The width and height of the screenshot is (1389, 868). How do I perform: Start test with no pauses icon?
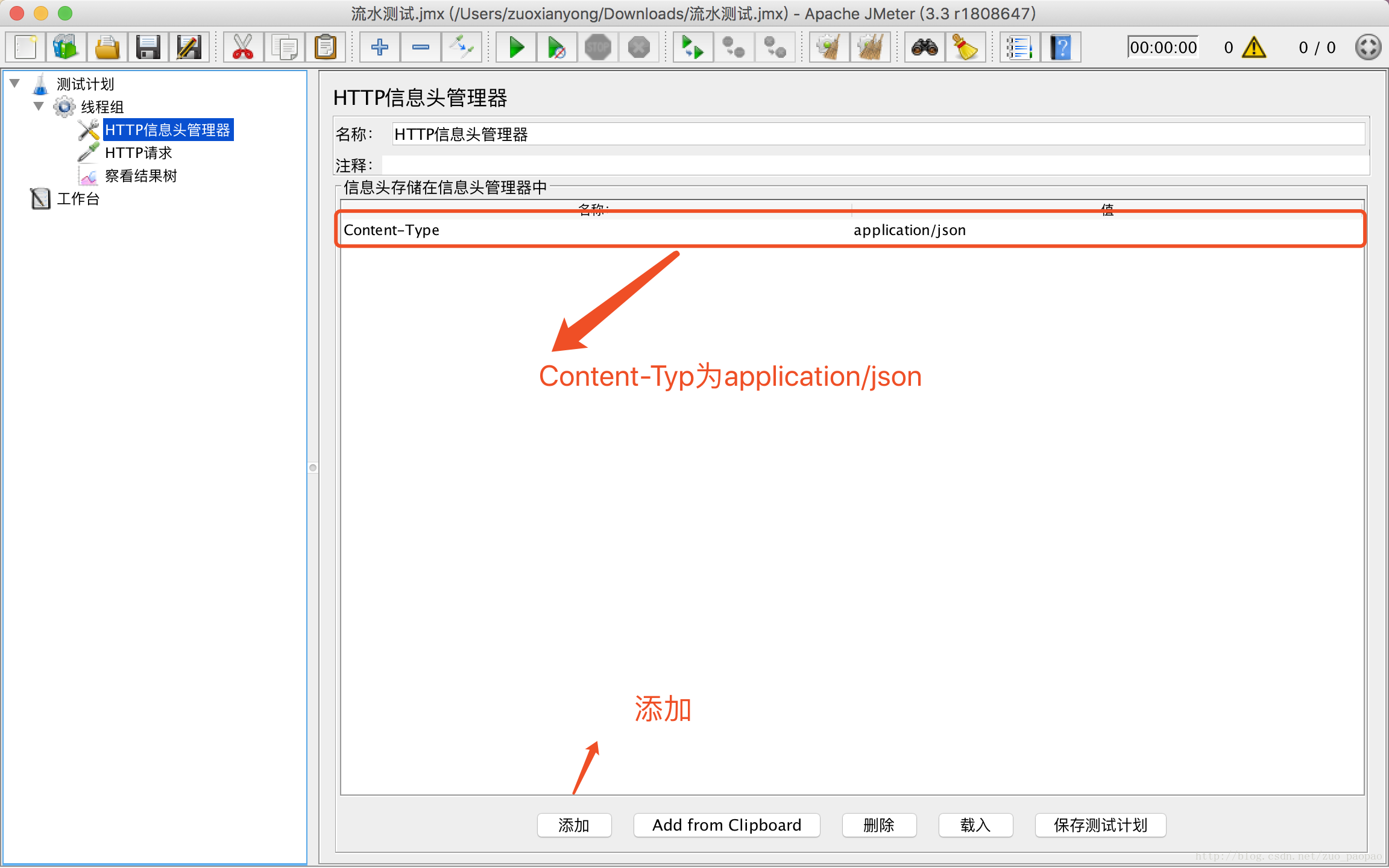556,47
